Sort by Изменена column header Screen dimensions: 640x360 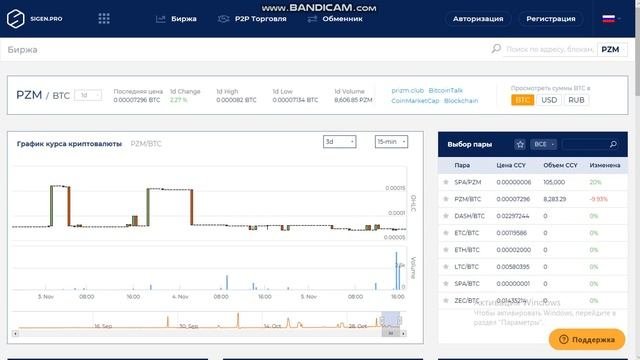pyautogui.click(x=605, y=165)
